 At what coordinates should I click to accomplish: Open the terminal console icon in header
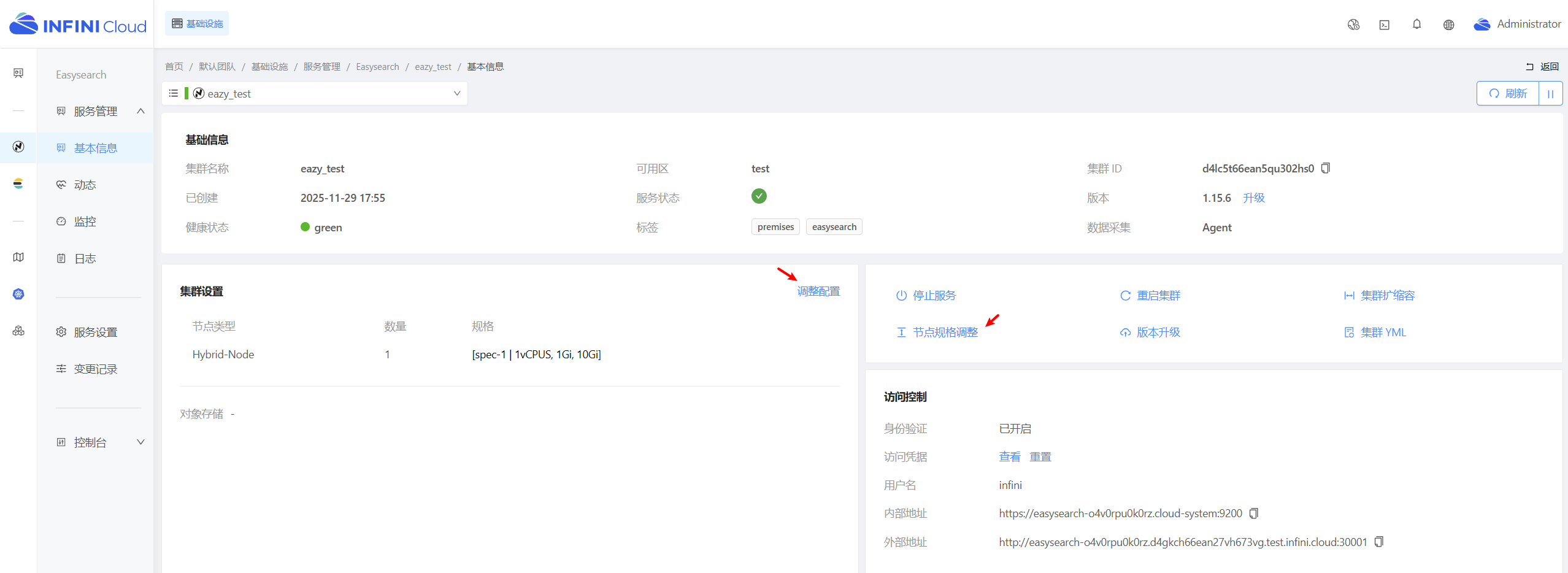1385,25
